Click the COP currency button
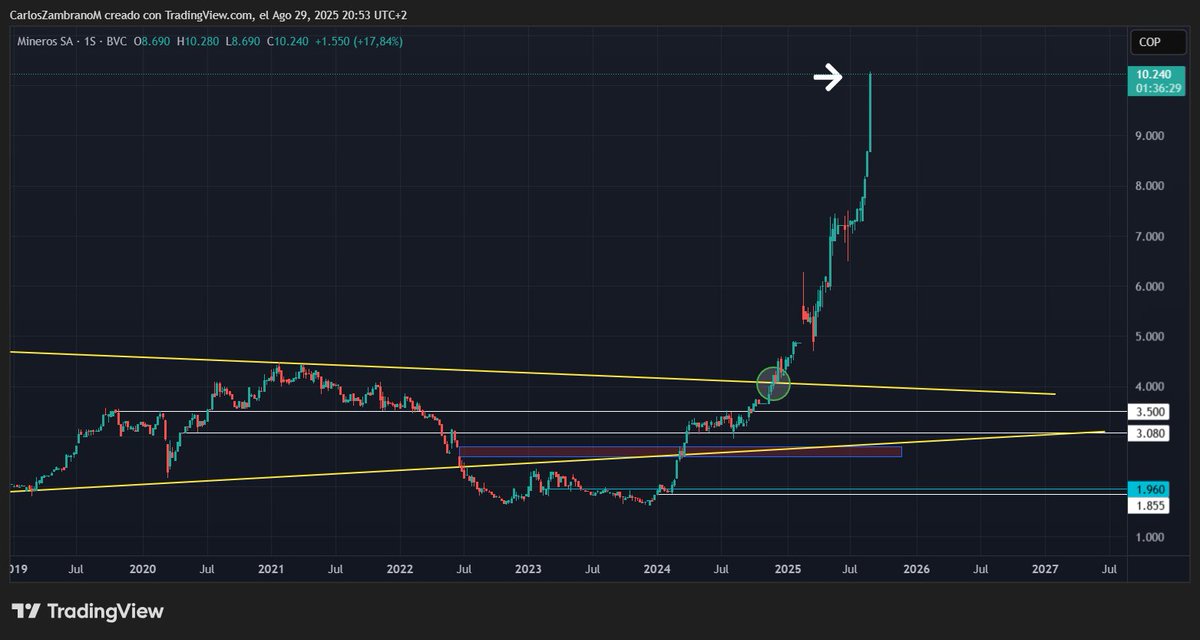 pyautogui.click(x=1157, y=42)
